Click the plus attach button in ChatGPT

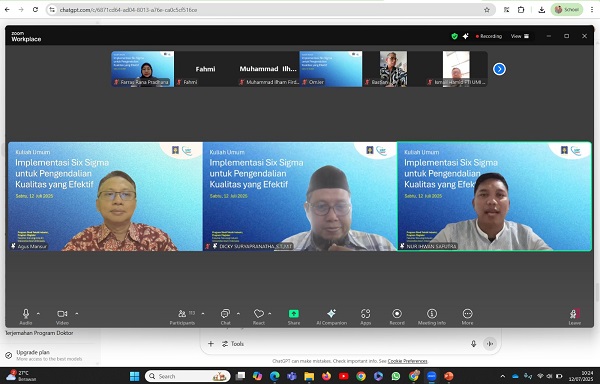point(210,344)
